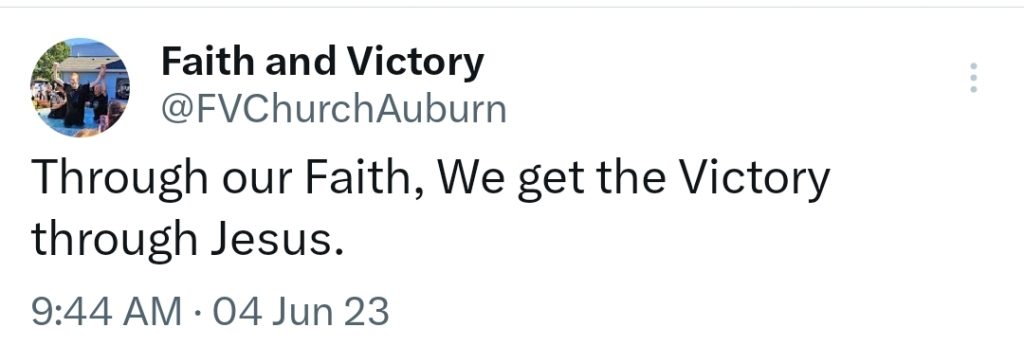The image size is (1024, 364).
Task: Open the Faith and Victory display name
Action: pyautogui.click(x=323, y=63)
